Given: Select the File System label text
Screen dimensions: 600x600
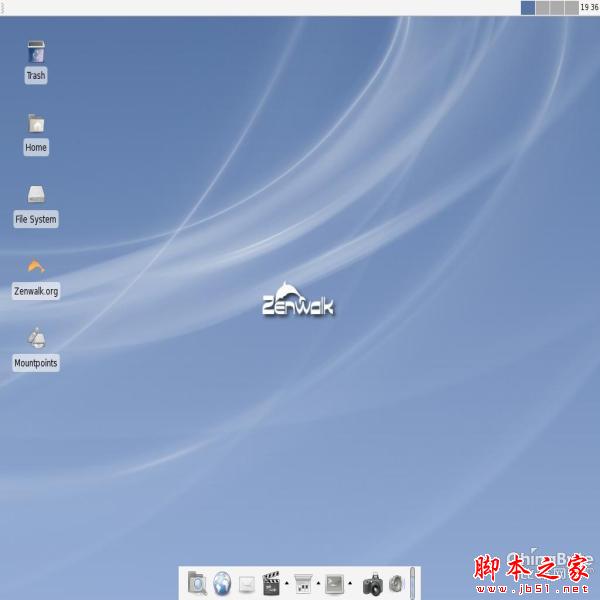Looking at the screenshot, I should pos(36,219).
